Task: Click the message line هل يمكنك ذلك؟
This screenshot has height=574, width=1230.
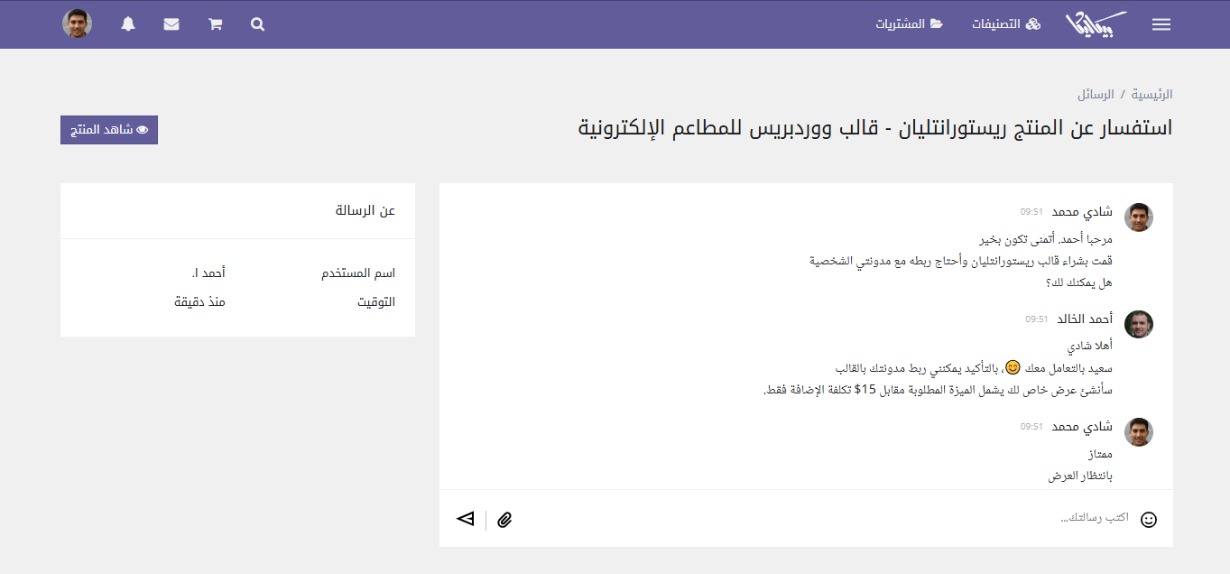Action: [1079, 283]
